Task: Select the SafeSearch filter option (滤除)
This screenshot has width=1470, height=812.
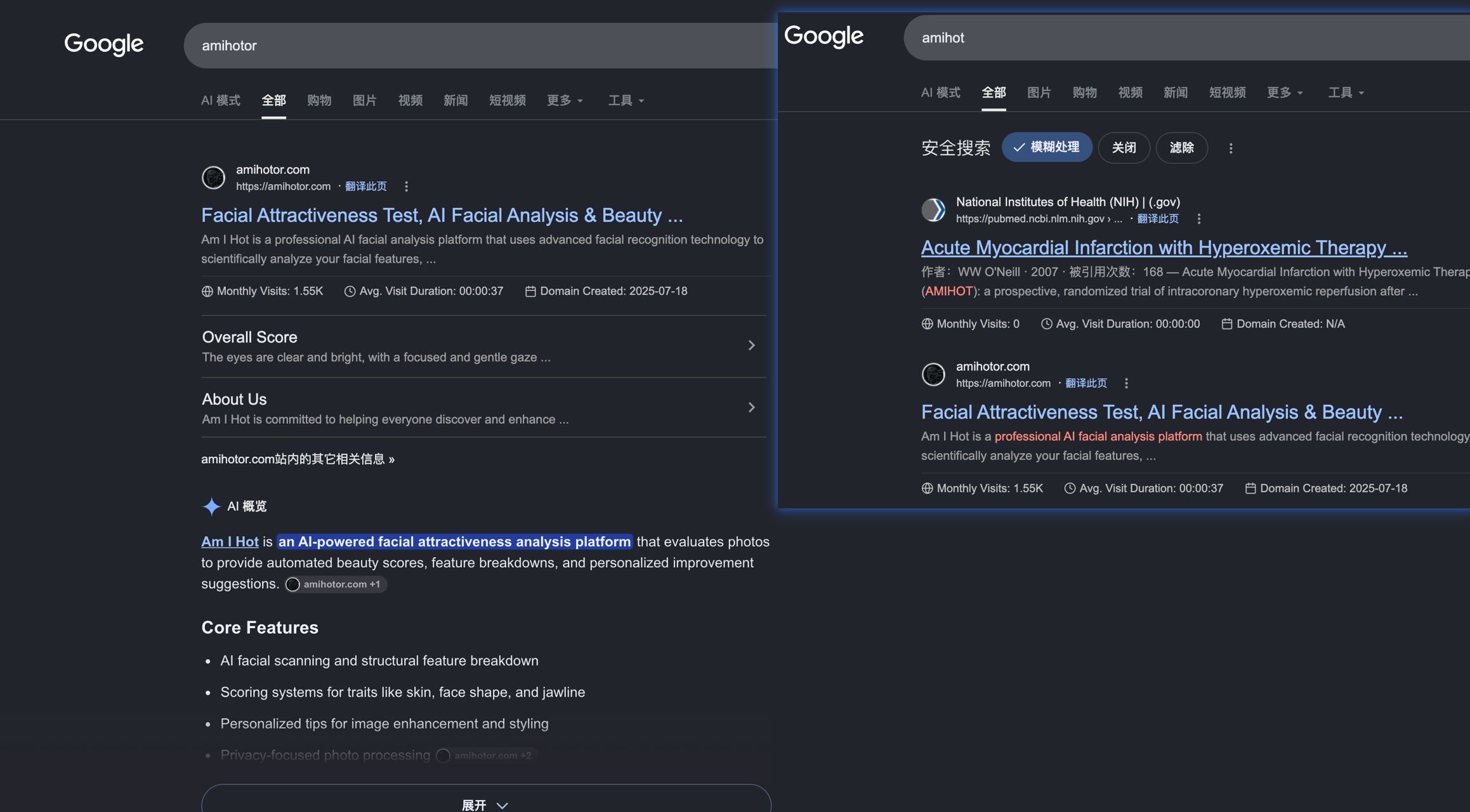Action: click(x=1181, y=148)
